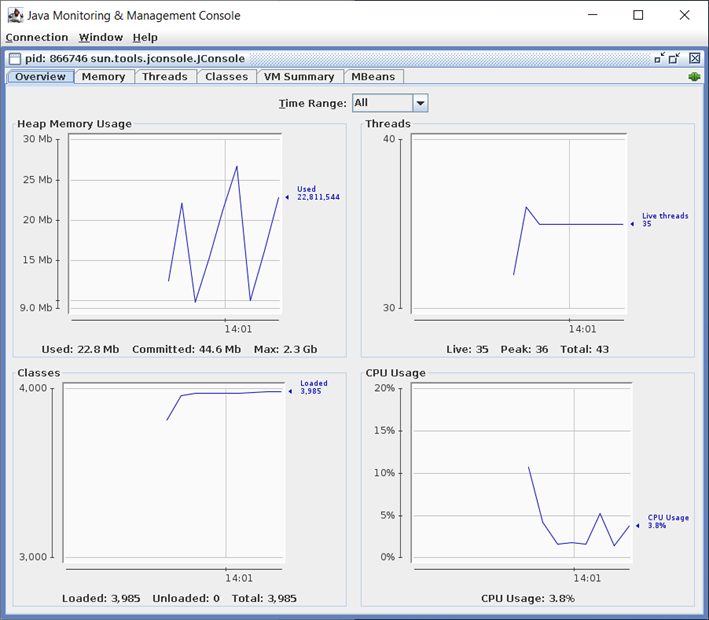The height and width of the screenshot is (620, 709).
Task: Switch to the Threads tab
Action: coord(164,77)
